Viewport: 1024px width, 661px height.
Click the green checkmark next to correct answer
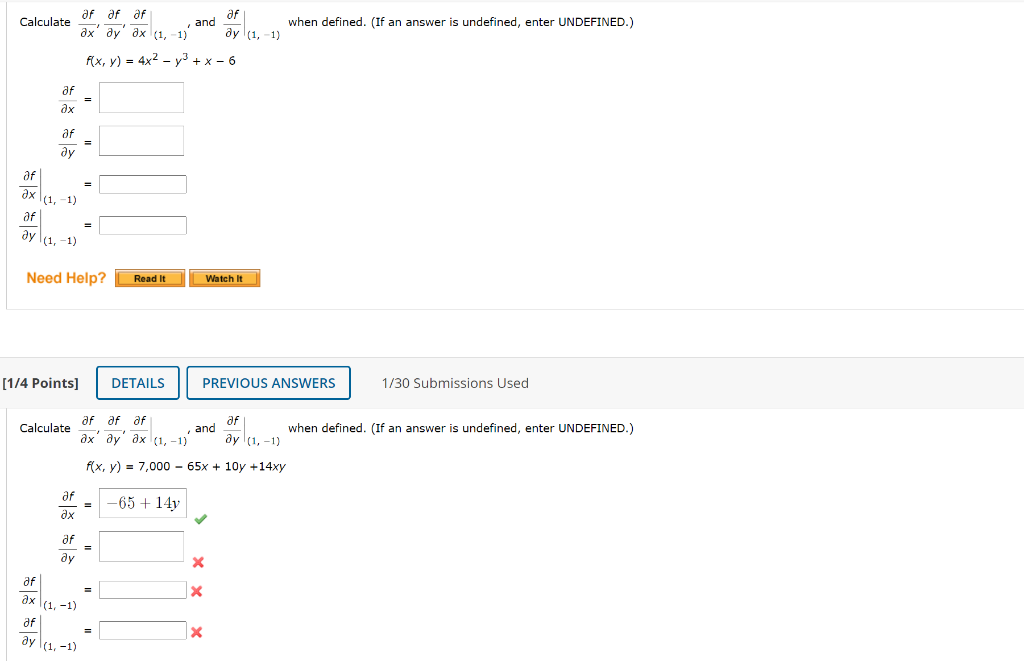pyautogui.click(x=200, y=518)
